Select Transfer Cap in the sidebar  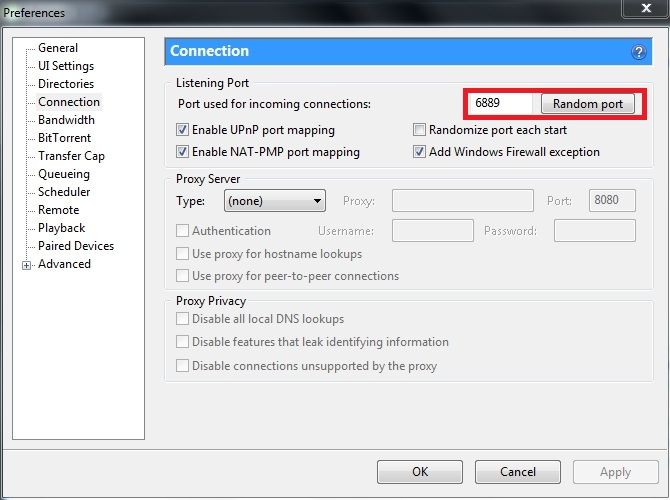click(x=71, y=156)
